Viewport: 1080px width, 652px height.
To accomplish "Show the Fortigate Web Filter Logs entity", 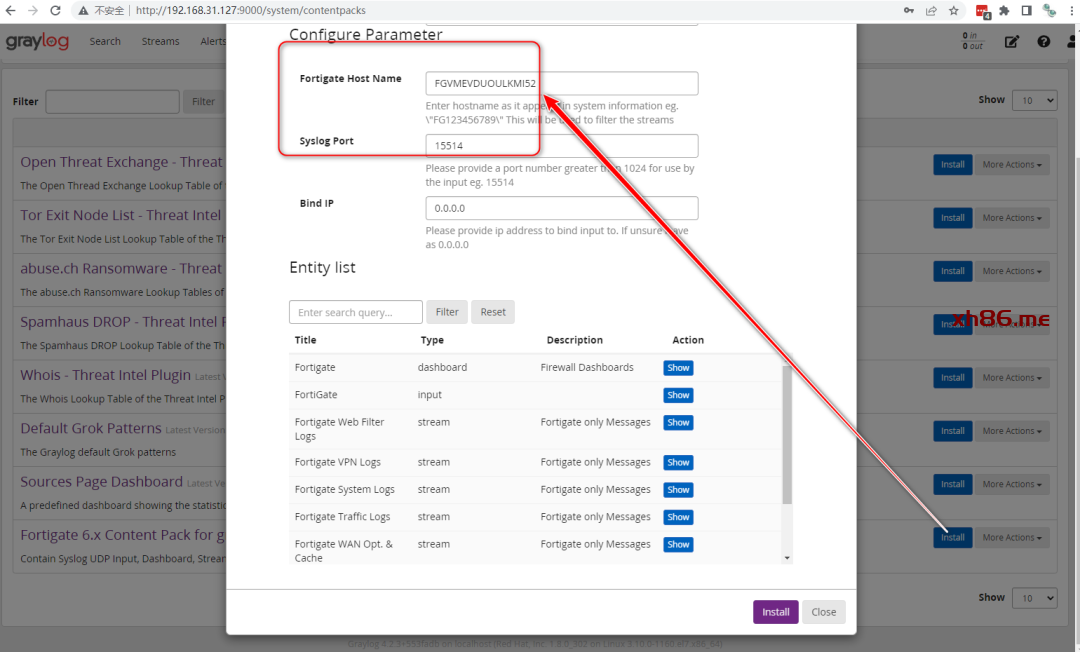I will click(678, 423).
